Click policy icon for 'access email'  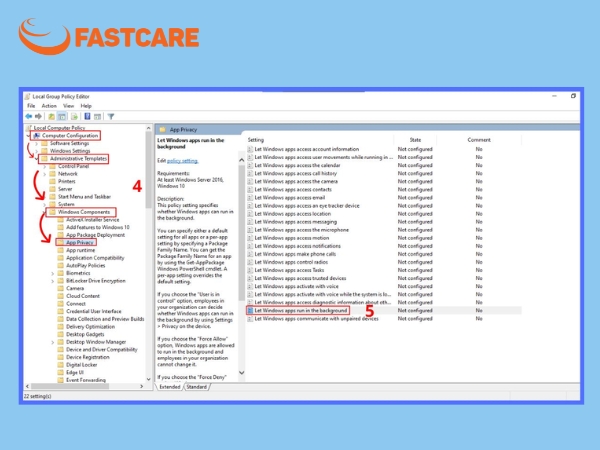tap(250, 197)
